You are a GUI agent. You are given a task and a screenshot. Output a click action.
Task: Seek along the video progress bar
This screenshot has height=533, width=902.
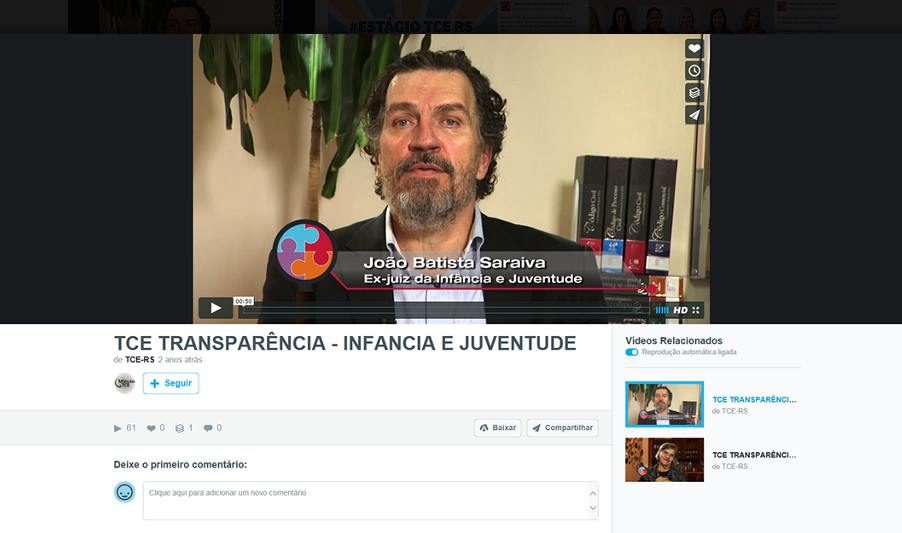click(x=444, y=310)
